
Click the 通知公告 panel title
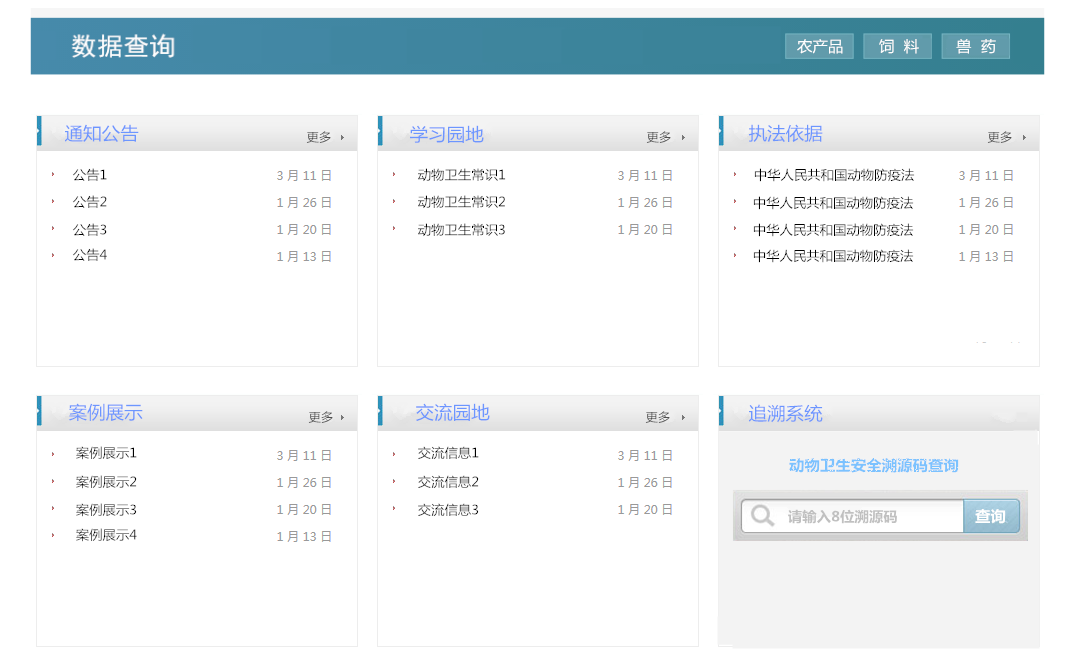pyautogui.click(x=101, y=134)
